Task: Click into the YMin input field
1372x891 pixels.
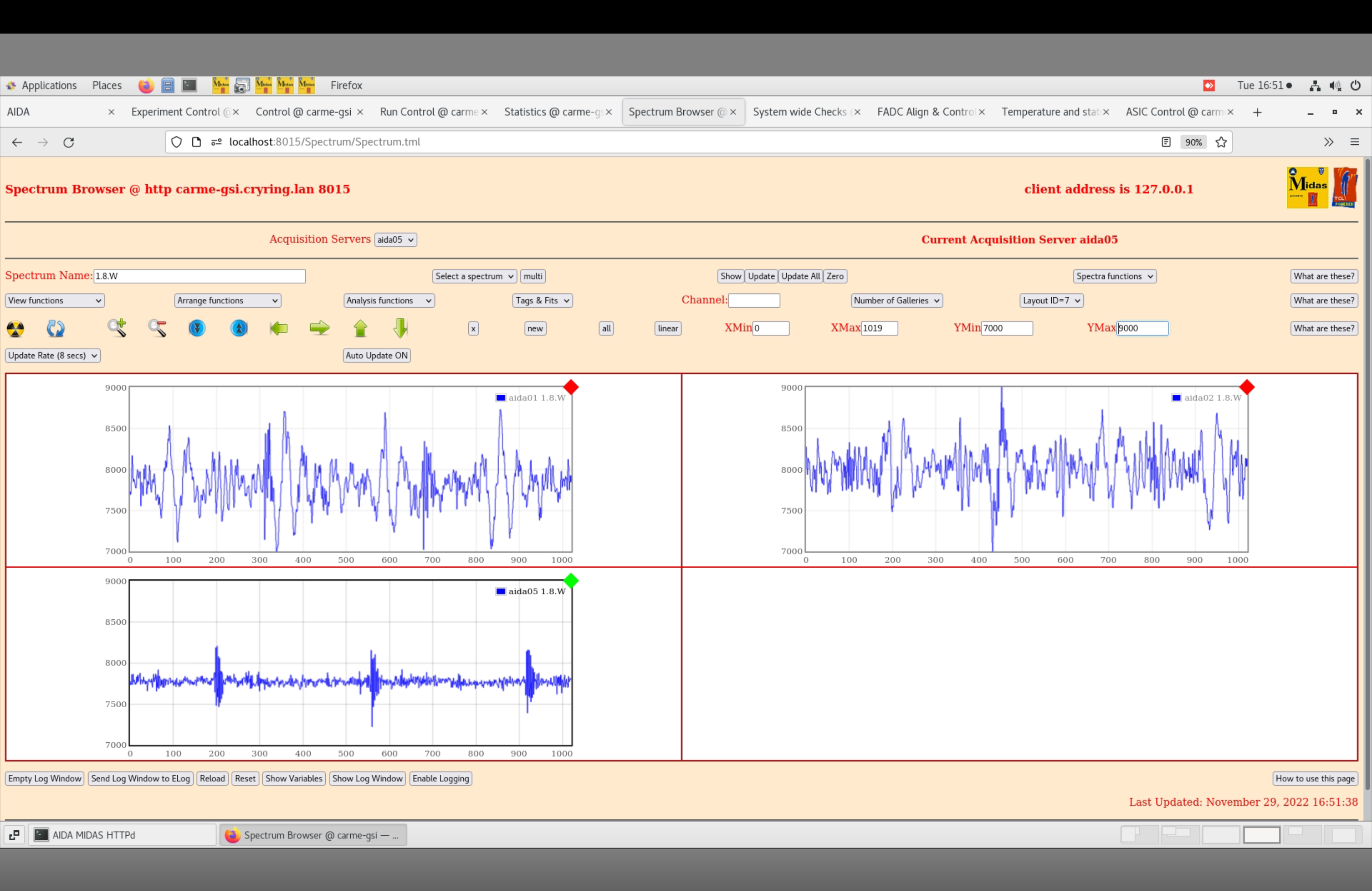Action: [1006, 328]
